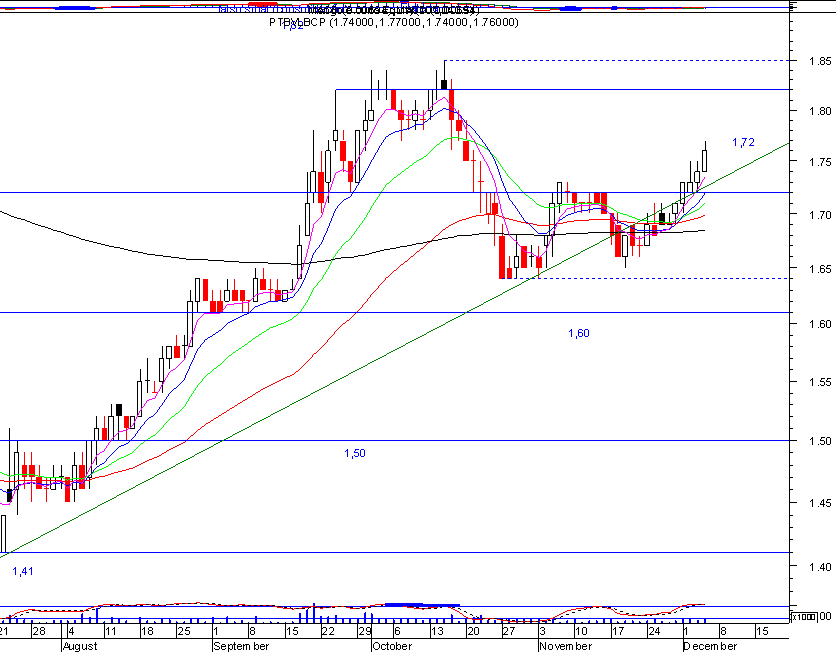This screenshot has height=652, width=836.
Task: Click the December month label
Action: tap(710, 646)
